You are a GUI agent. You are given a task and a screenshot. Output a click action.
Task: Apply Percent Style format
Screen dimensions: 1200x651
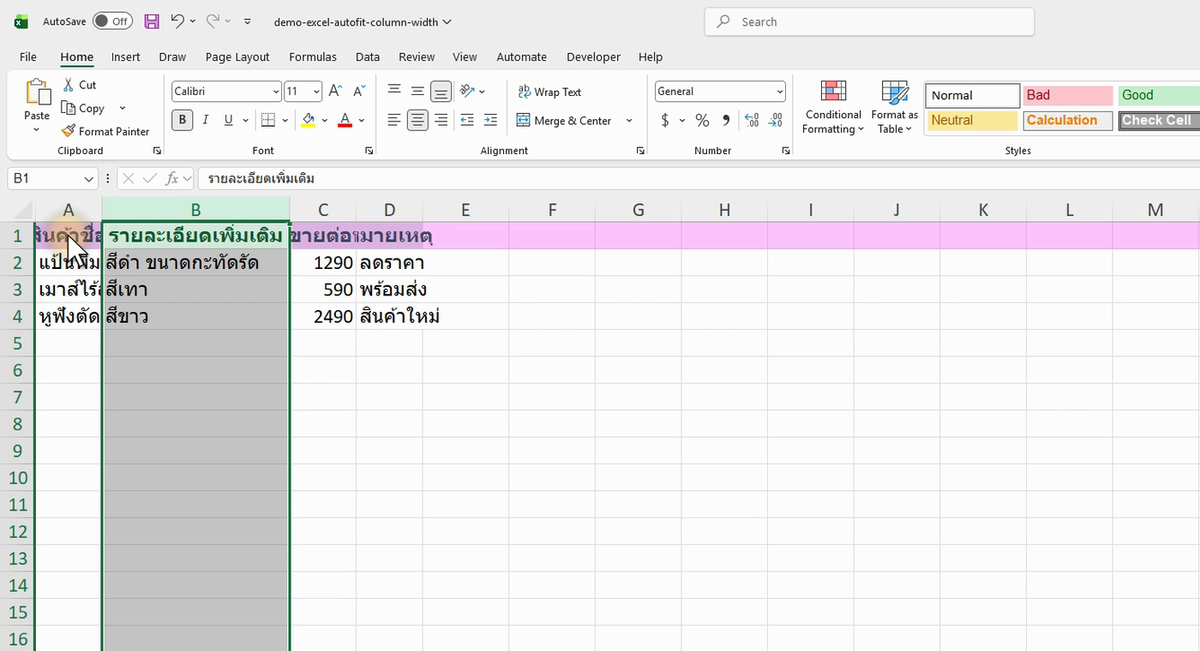click(702, 120)
